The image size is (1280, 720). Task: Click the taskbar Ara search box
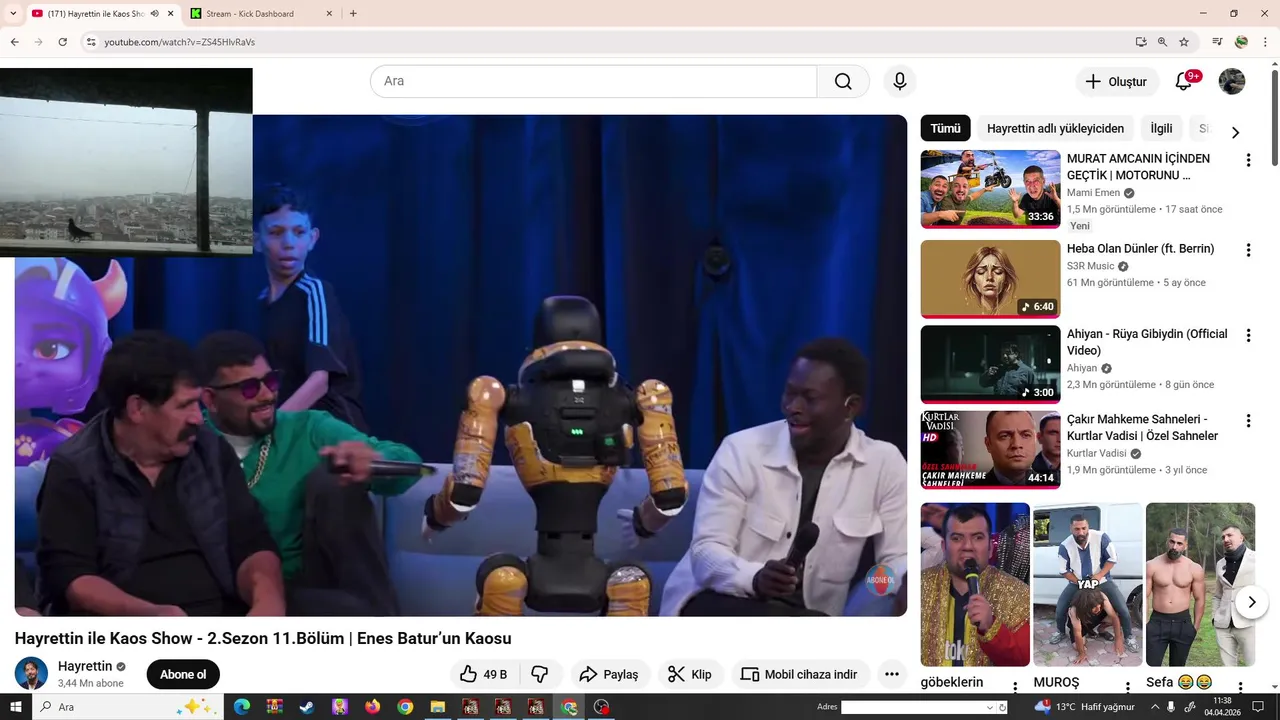(x=128, y=707)
